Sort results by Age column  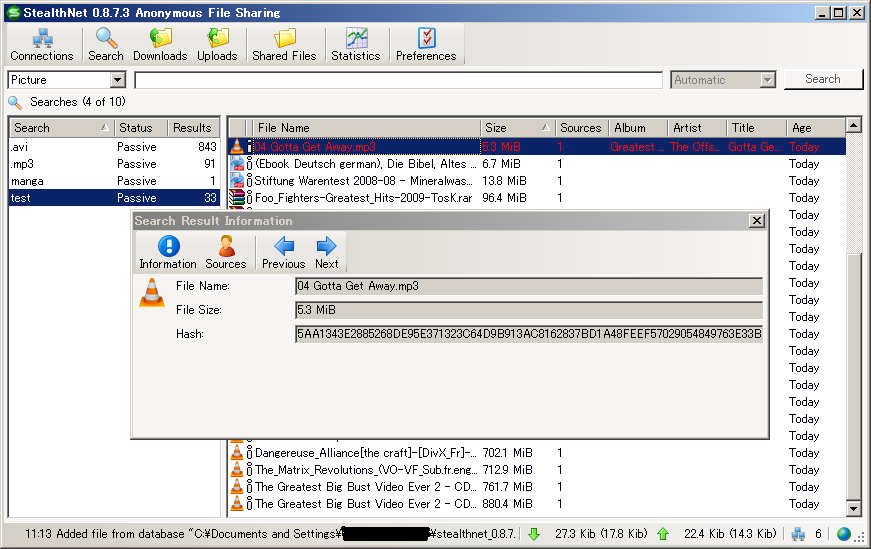click(815, 128)
